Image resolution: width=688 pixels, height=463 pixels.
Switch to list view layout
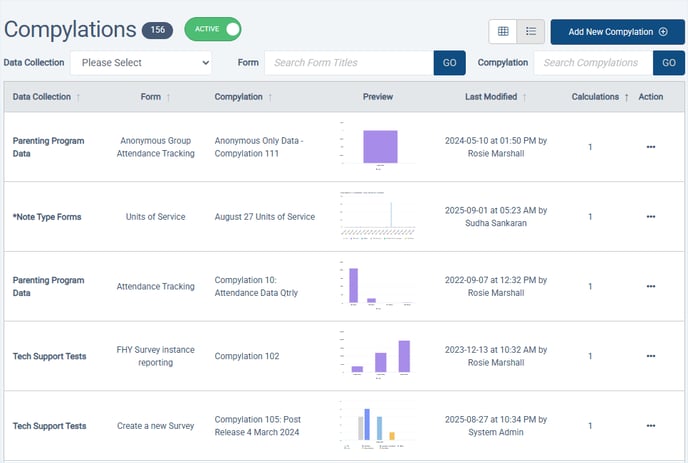[531, 31]
